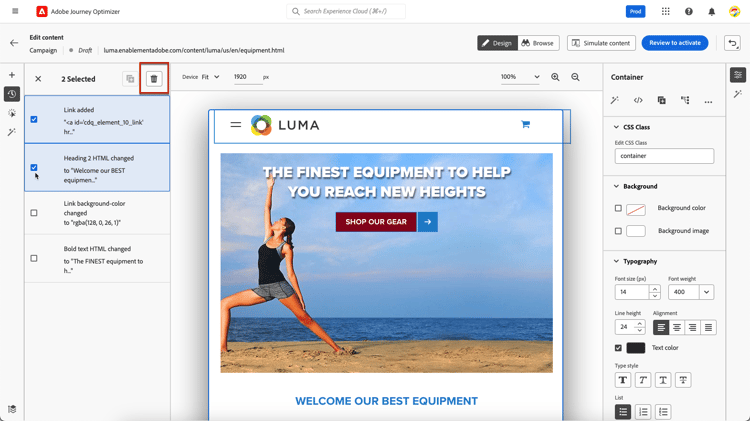Image resolution: width=750 pixels, height=421 pixels.
Task: Increase the Line height stepper
Action: 640,324
